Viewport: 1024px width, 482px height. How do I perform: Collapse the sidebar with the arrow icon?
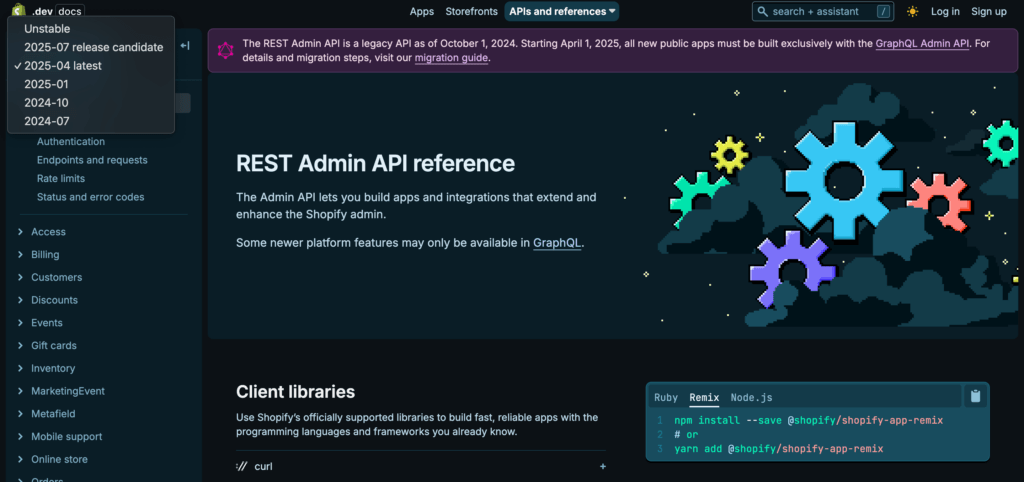(185, 46)
